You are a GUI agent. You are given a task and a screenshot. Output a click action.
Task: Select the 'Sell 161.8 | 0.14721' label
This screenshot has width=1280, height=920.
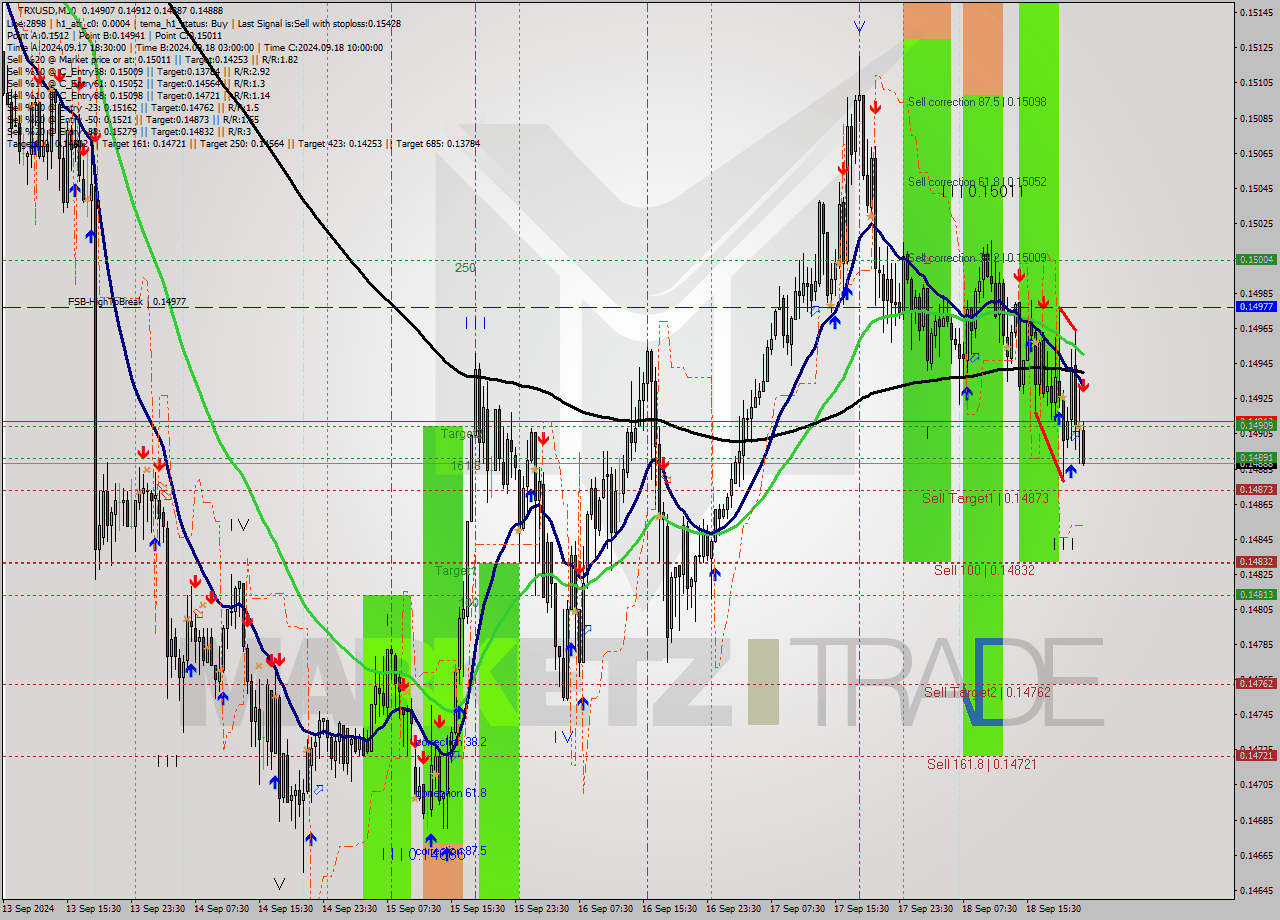pos(981,764)
